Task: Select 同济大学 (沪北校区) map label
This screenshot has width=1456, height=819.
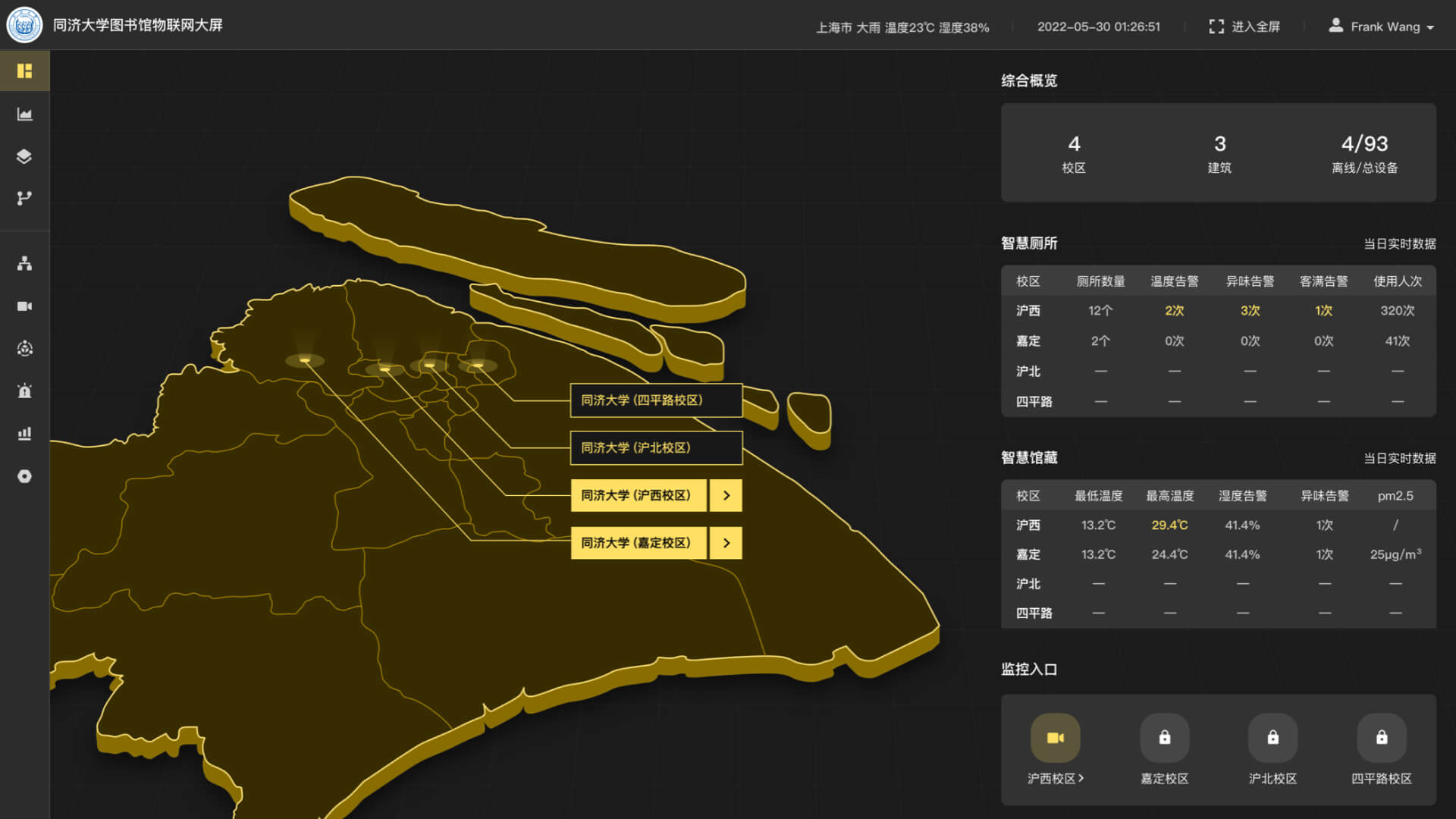Action: coord(656,447)
